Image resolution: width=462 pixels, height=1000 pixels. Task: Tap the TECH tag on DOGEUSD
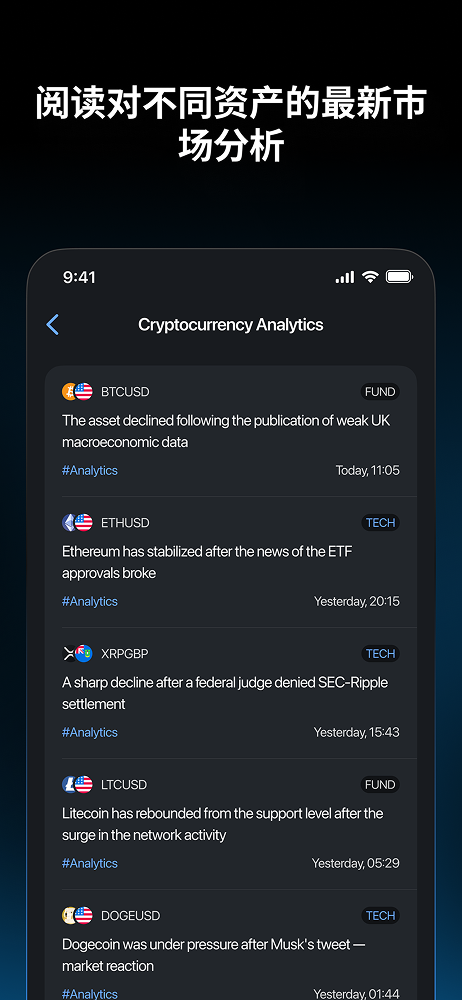point(380,915)
